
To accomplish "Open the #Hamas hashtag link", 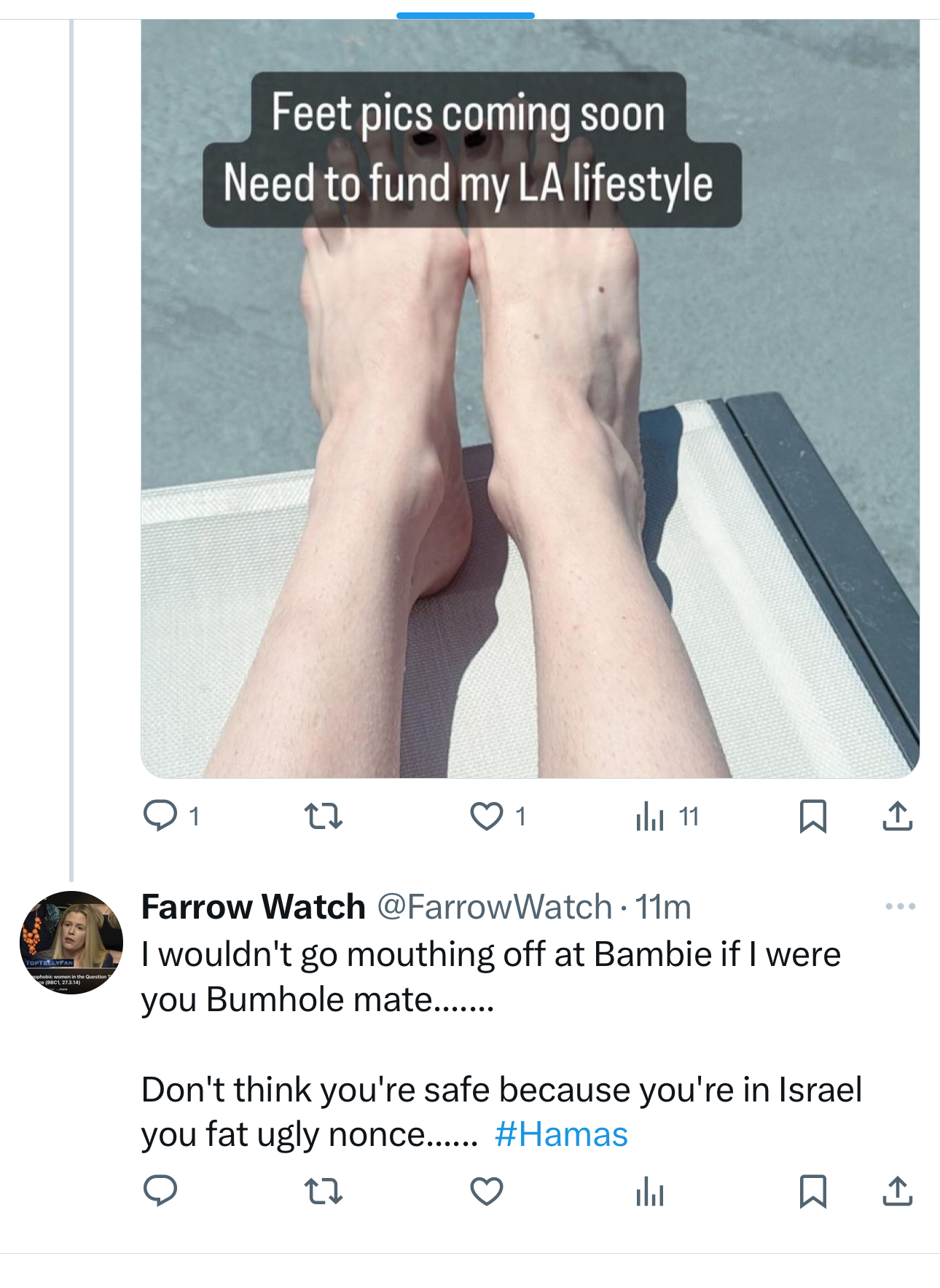I will pyautogui.click(x=561, y=1134).
